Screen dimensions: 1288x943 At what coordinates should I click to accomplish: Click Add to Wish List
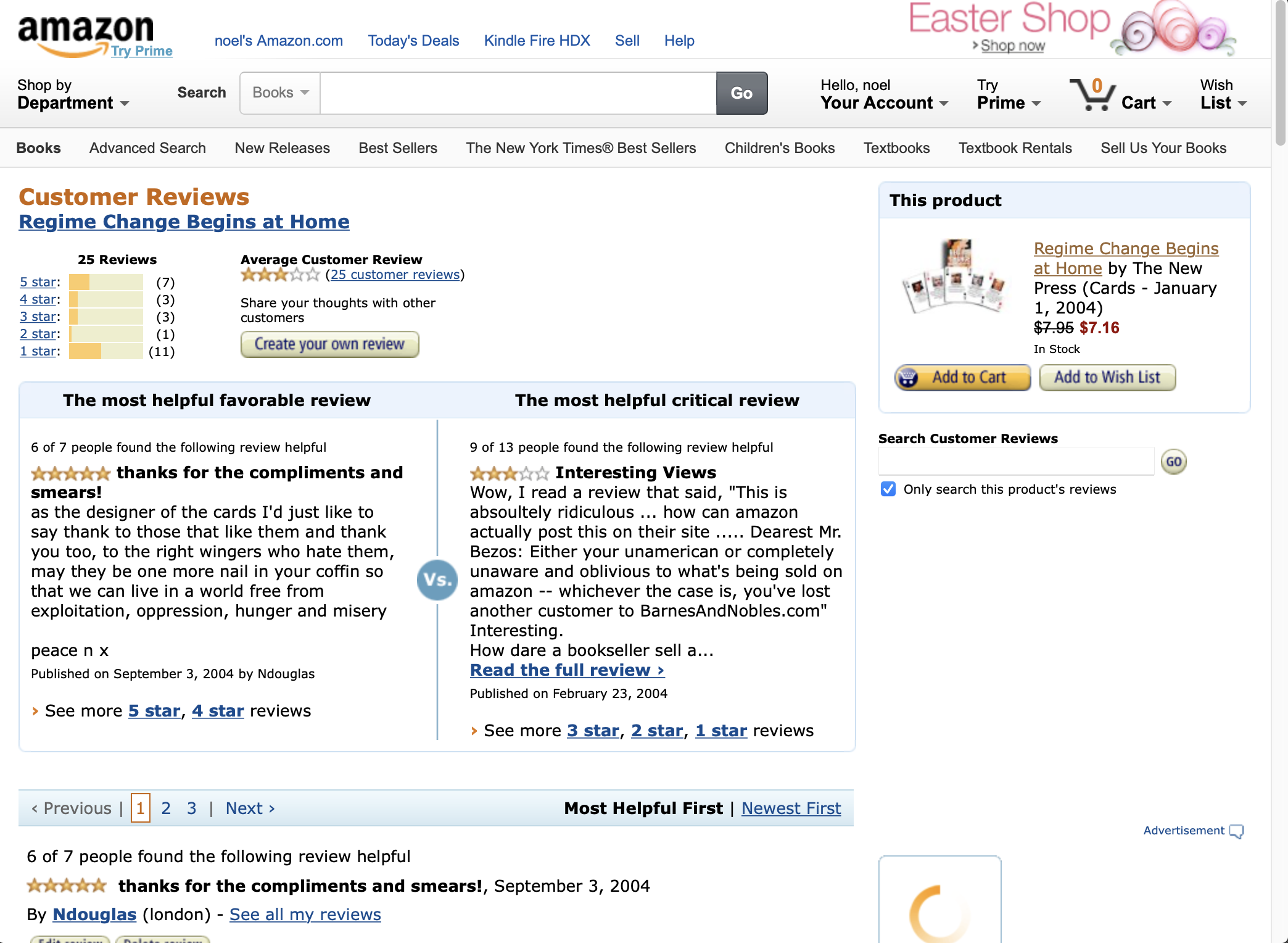[1107, 377]
